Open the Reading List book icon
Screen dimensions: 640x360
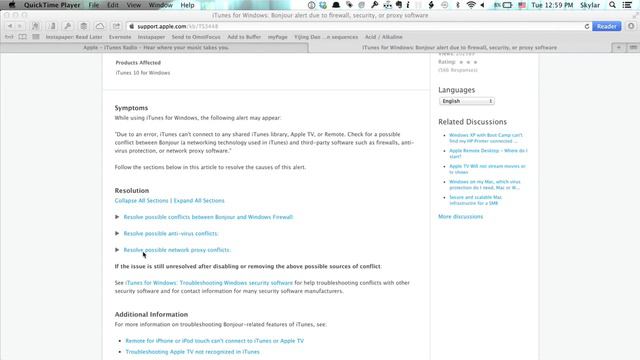point(22,37)
